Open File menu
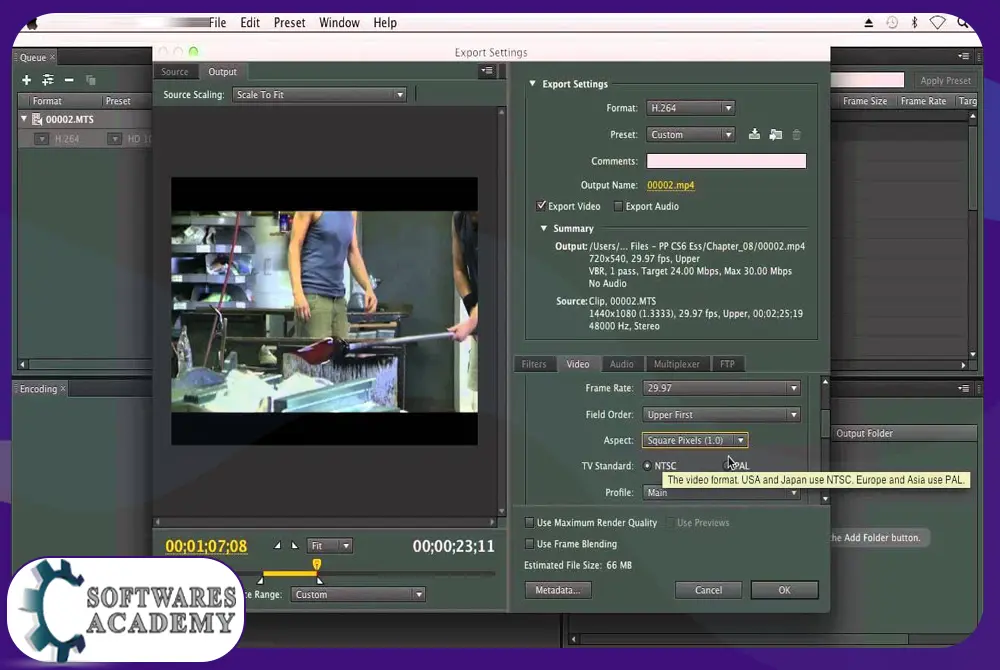The width and height of the screenshot is (1000, 670). coord(217,22)
